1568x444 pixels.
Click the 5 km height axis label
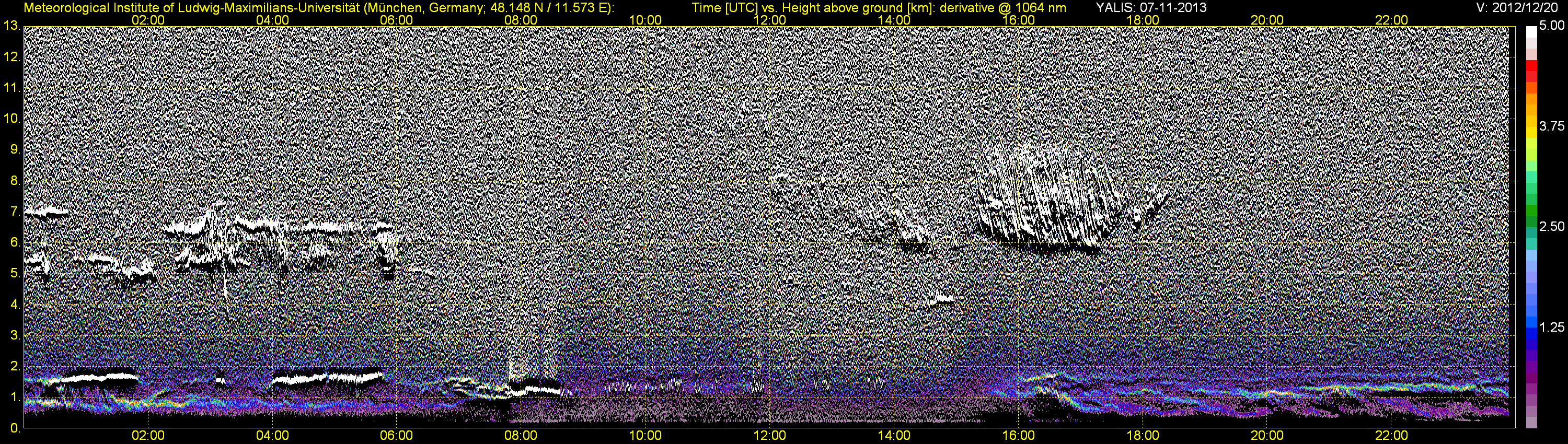[15, 274]
